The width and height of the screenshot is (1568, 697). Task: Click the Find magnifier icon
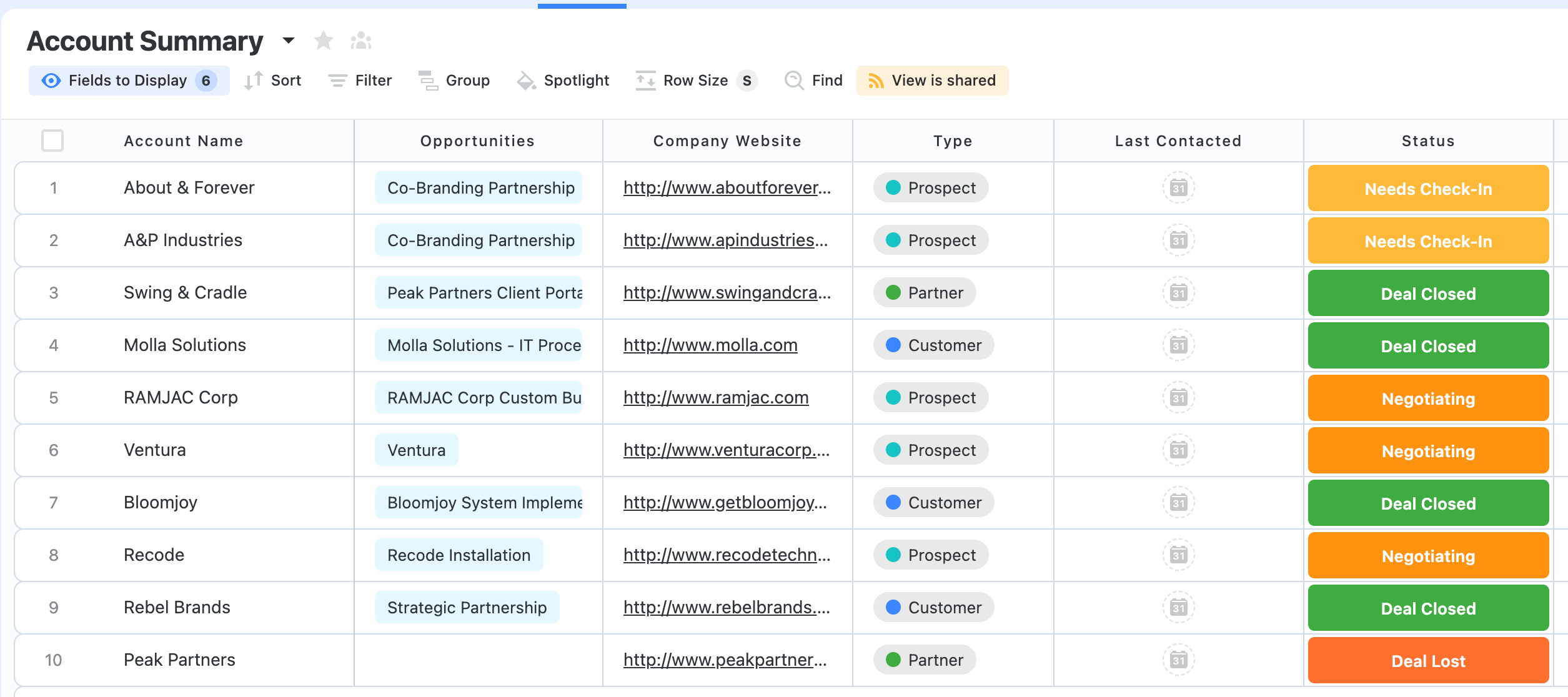[x=794, y=81]
